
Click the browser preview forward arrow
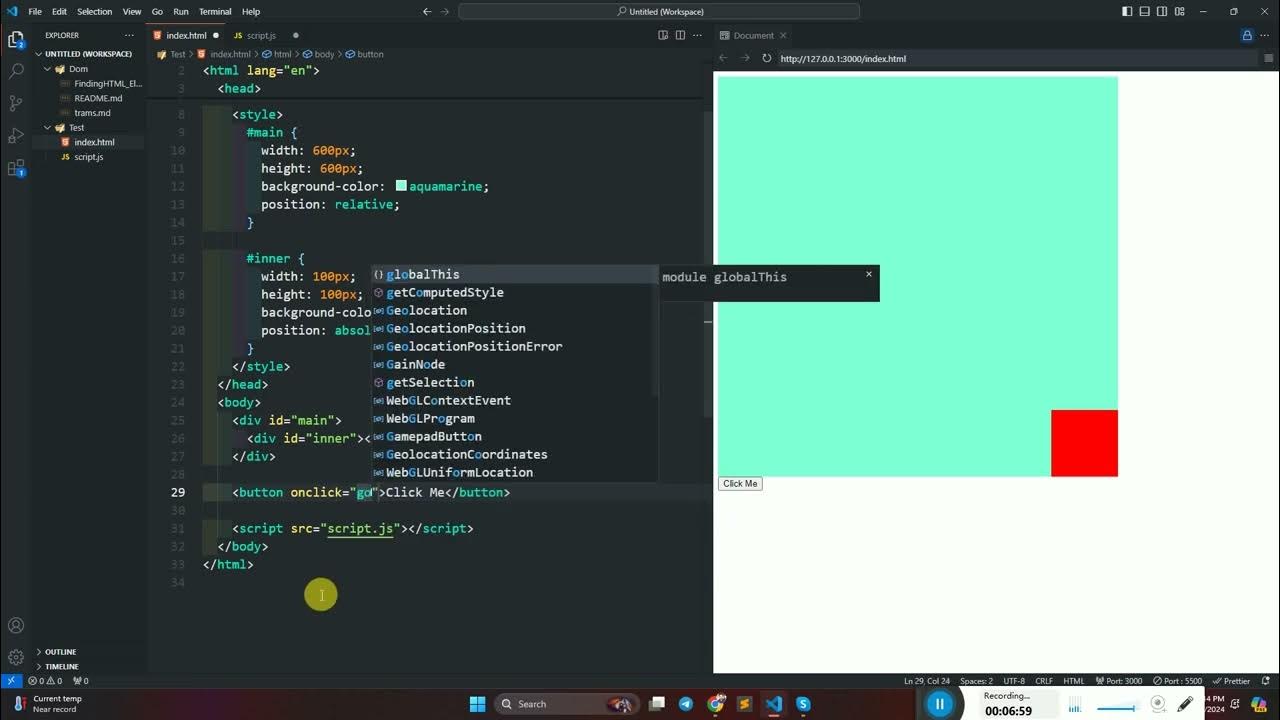(745, 58)
